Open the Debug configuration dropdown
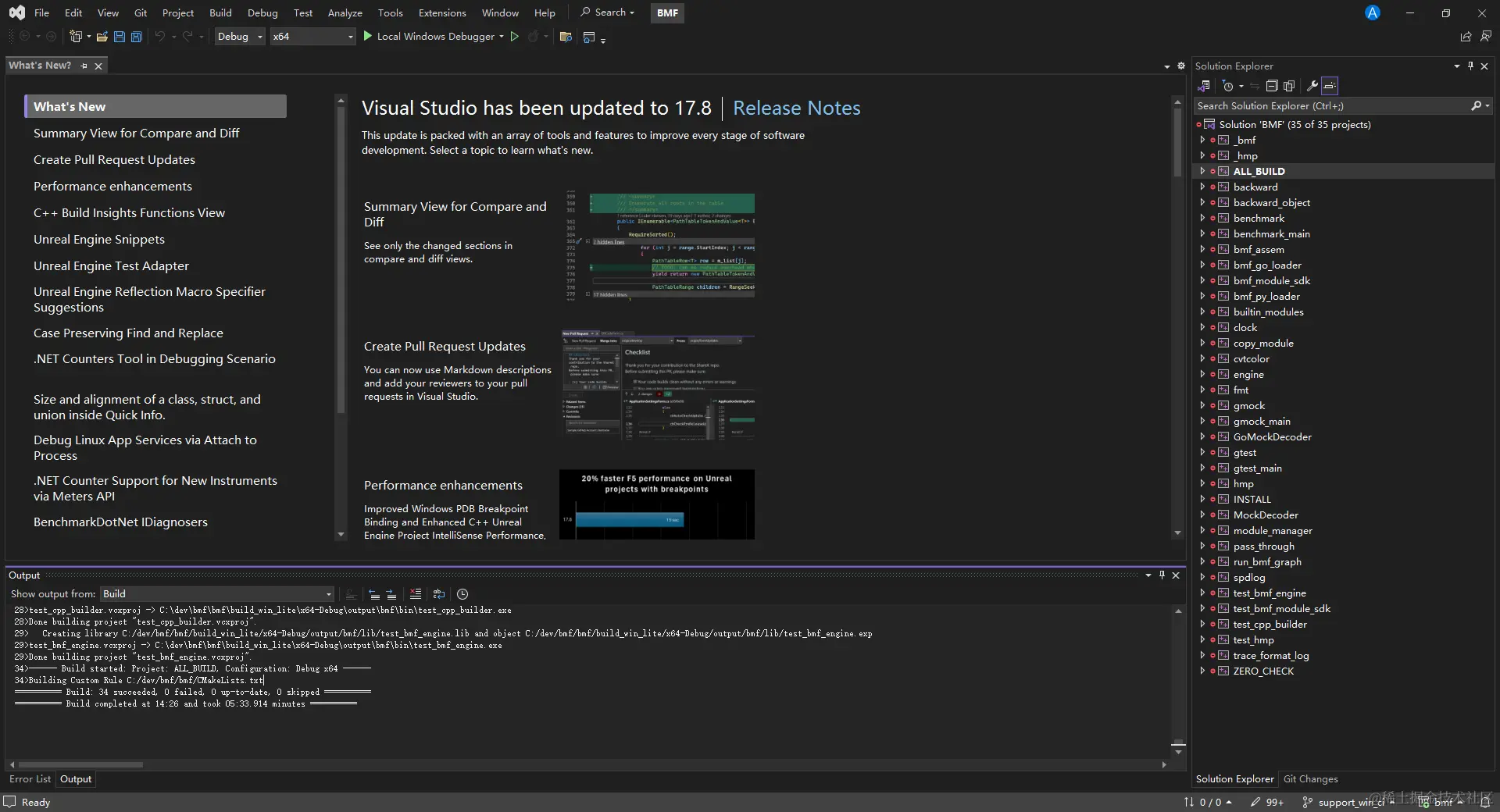 tap(240, 37)
